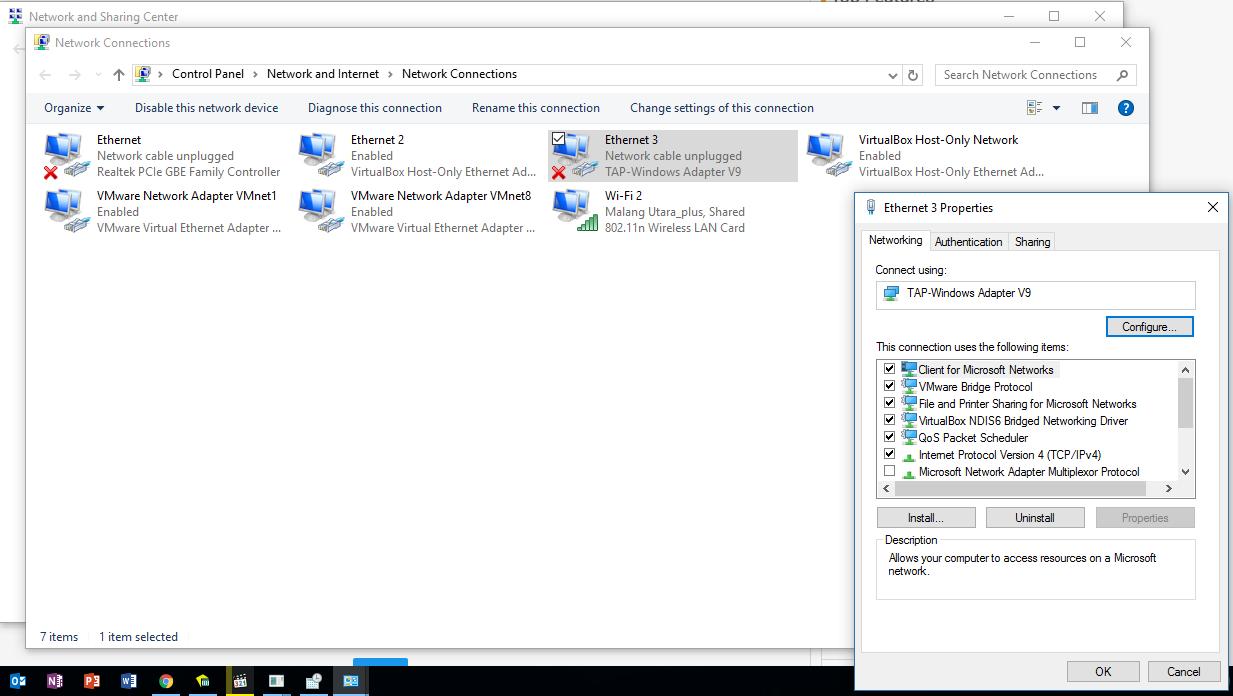The height and width of the screenshot is (696, 1233).
Task: Click Diagnose this connection
Action: pyautogui.click(x=375, y=108)
